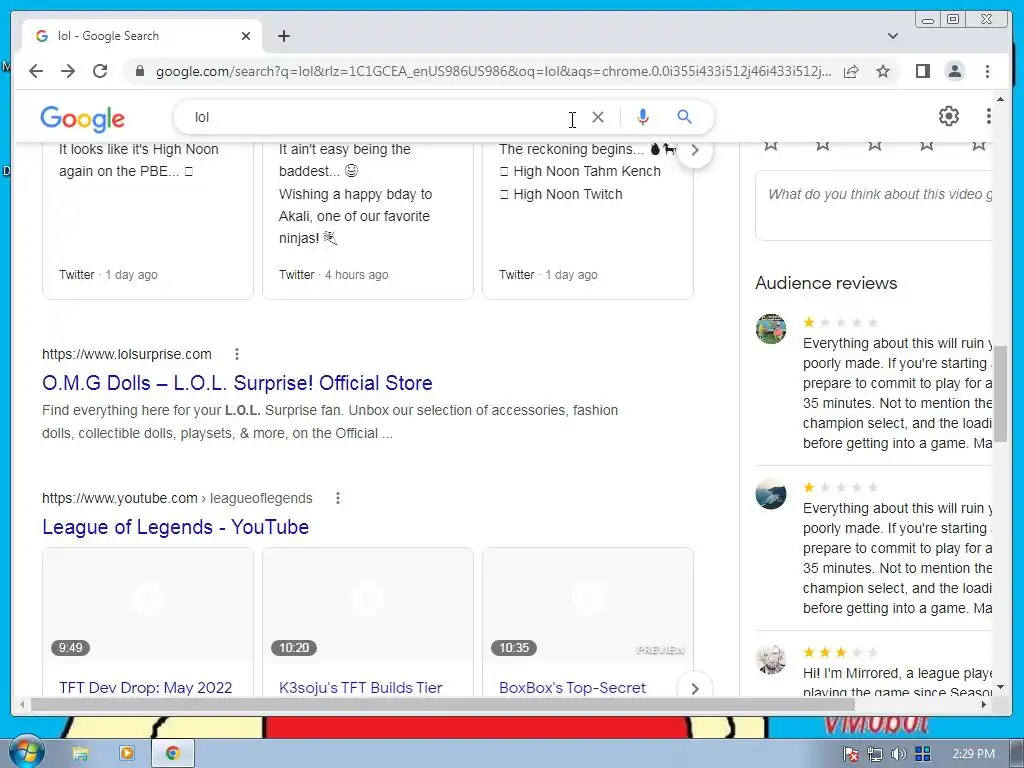Play the 10:20 video thumbnail
Image resolution: width=1024 pixels, height=768 pixels.
point(368,605)
